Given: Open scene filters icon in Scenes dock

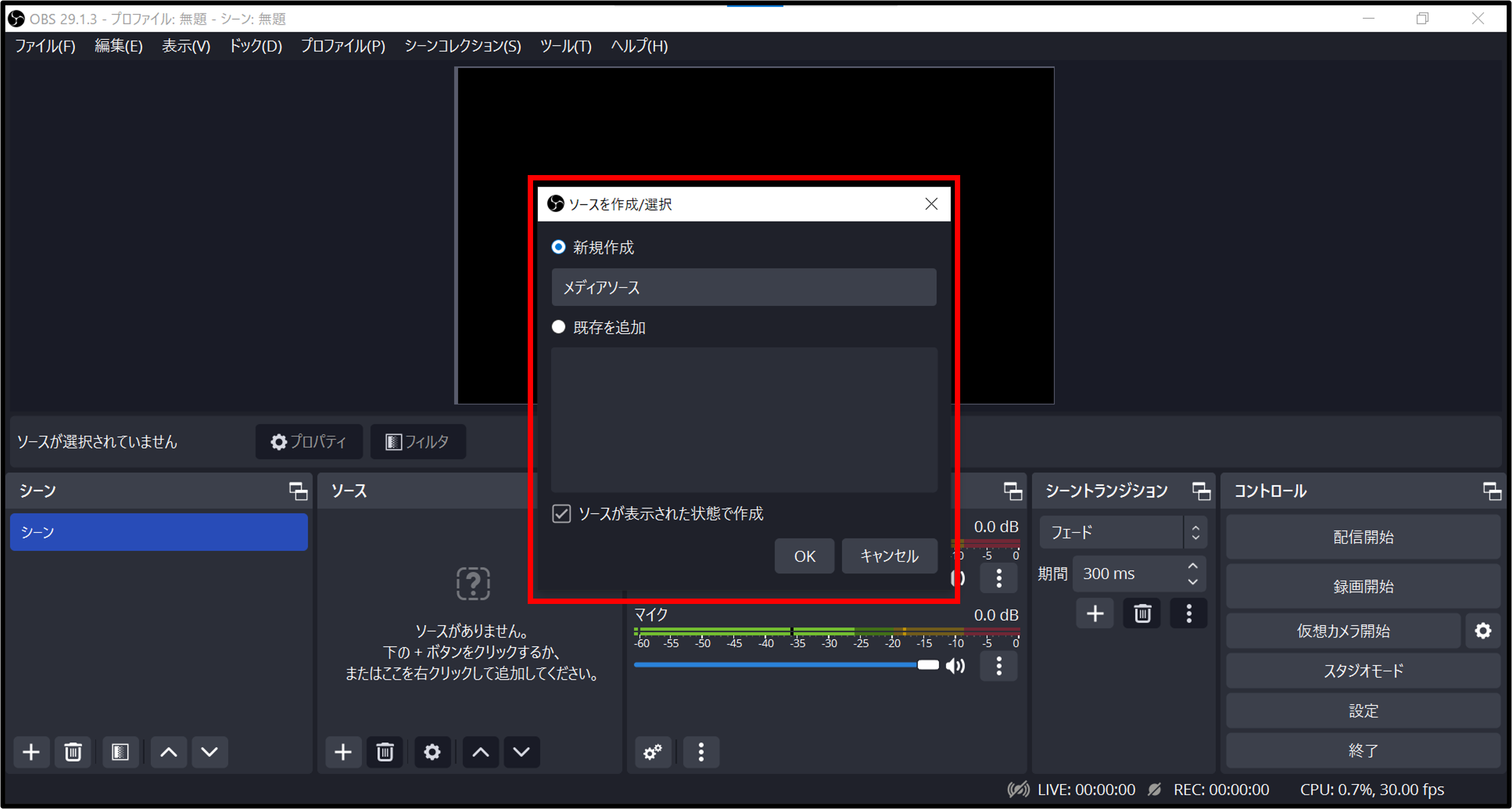Looking at the screenshot, I should click(120, 752).
